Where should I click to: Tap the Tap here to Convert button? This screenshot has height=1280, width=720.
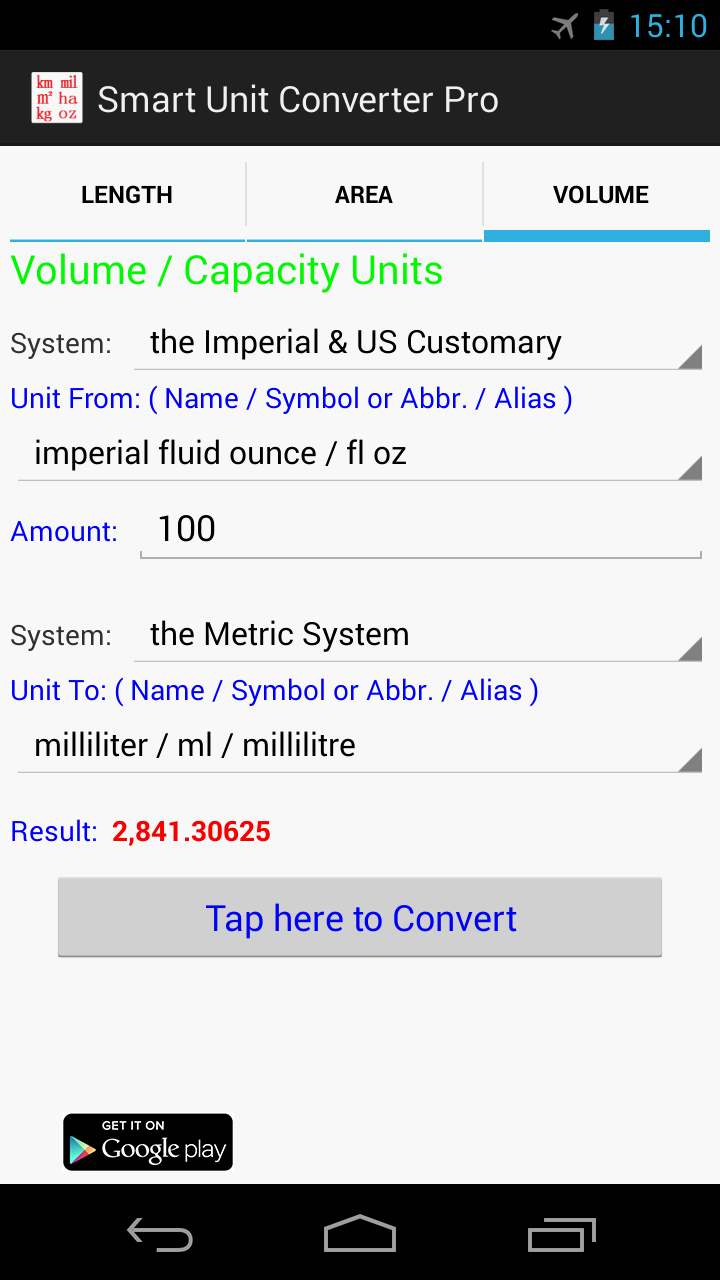[x=360, y=918]
